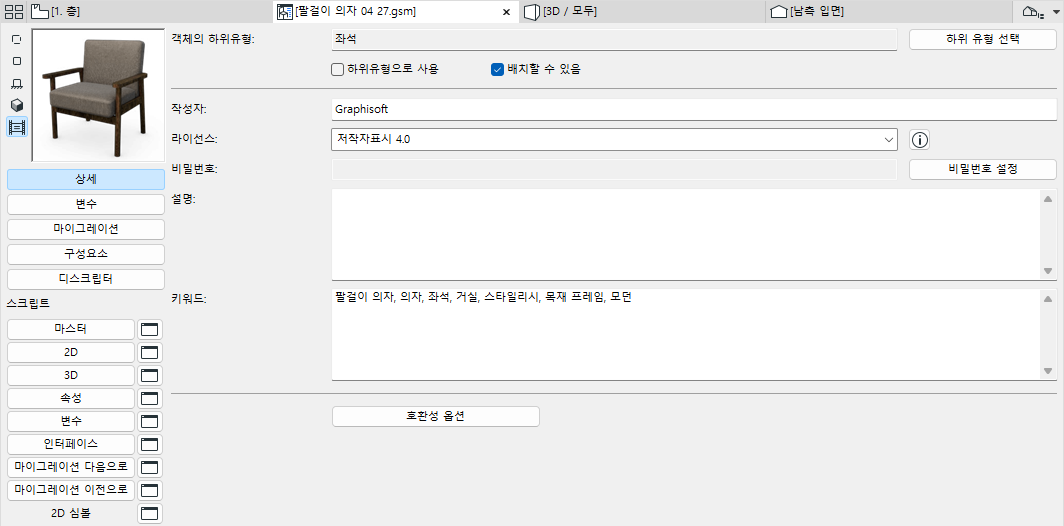Open the 디스크립터 section
Screen dimensions: 1064x526
(86, 279)
